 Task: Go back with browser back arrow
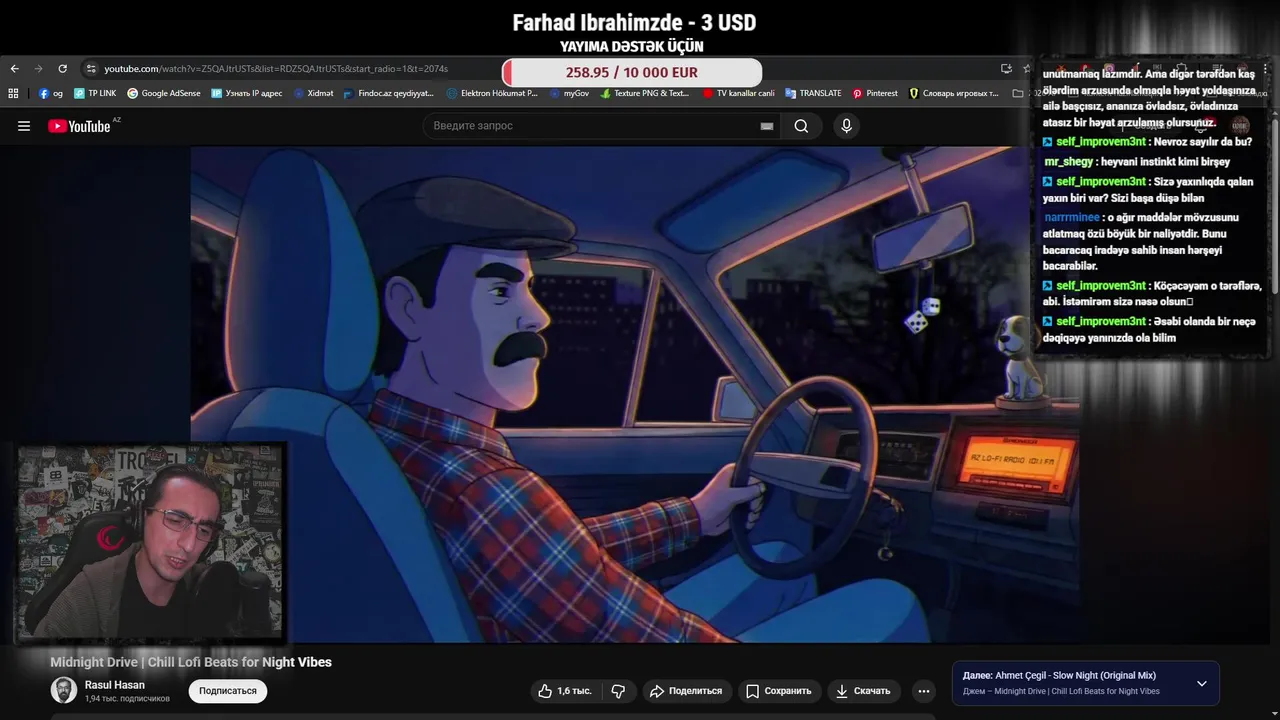(x=14, y=69)
